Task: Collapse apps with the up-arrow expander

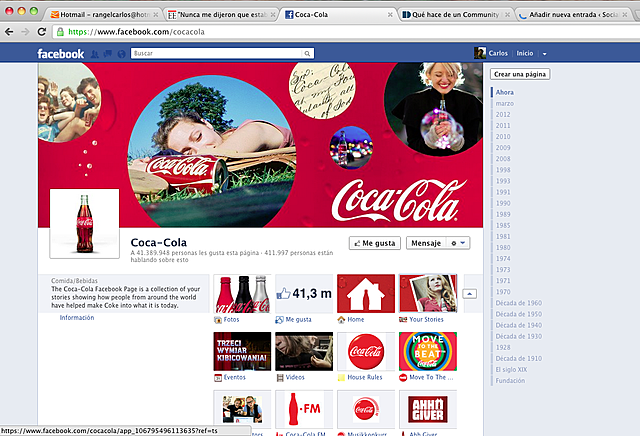Action: (469, 294)
